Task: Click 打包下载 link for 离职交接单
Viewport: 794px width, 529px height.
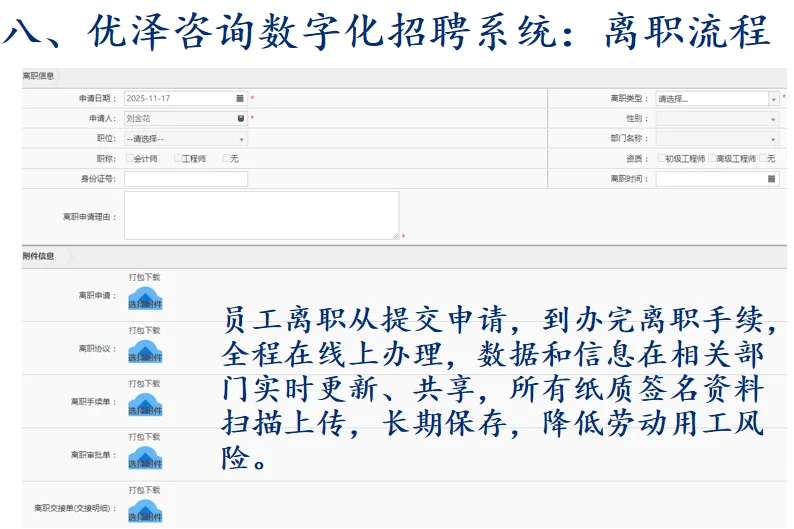Action: tap(144, 490)
